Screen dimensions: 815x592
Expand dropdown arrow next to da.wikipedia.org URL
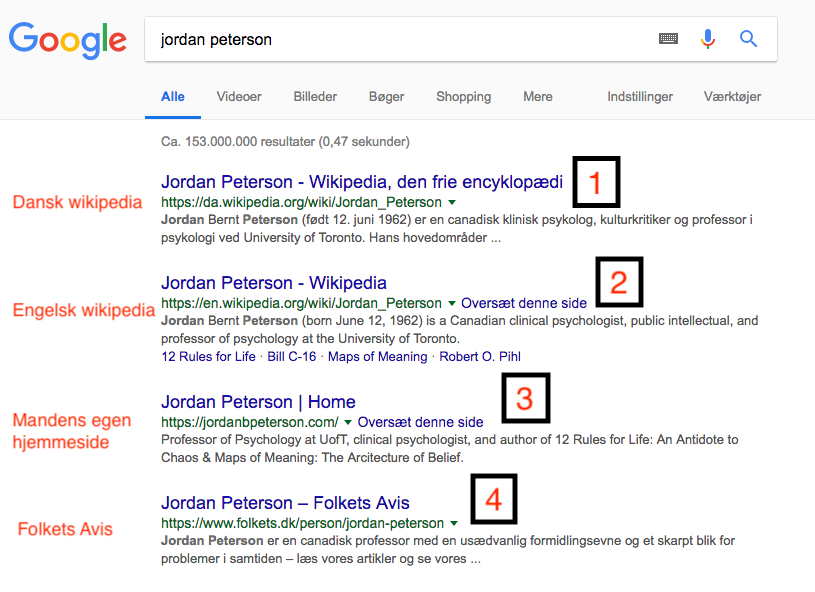[452, 202]
